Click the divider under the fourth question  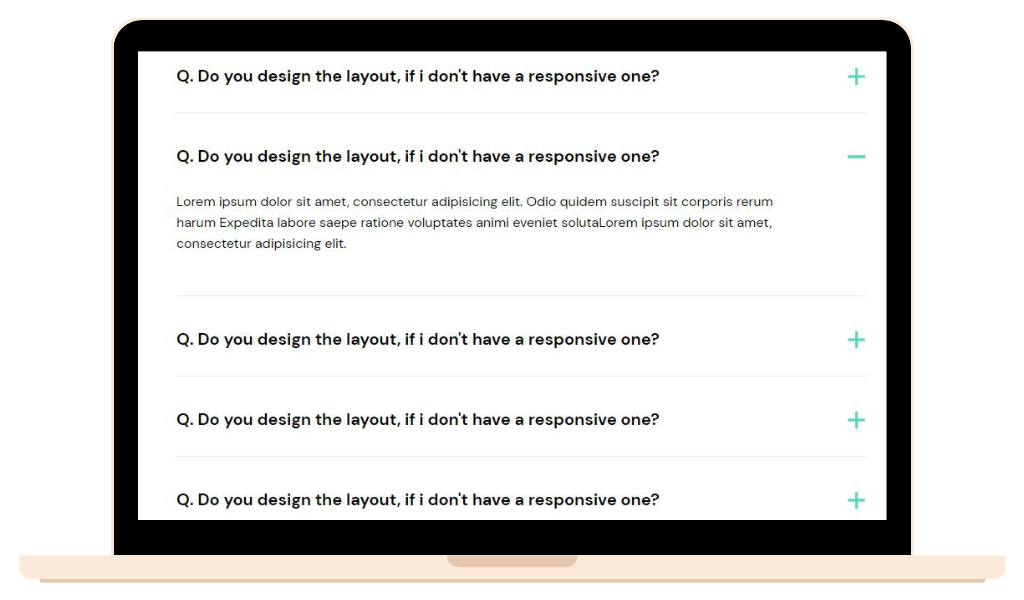click(520, 457)
